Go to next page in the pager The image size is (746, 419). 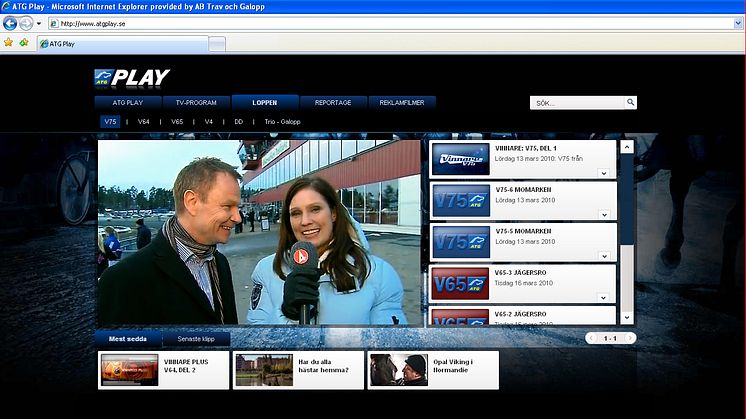pyautogui.click(x=630, y=338)
